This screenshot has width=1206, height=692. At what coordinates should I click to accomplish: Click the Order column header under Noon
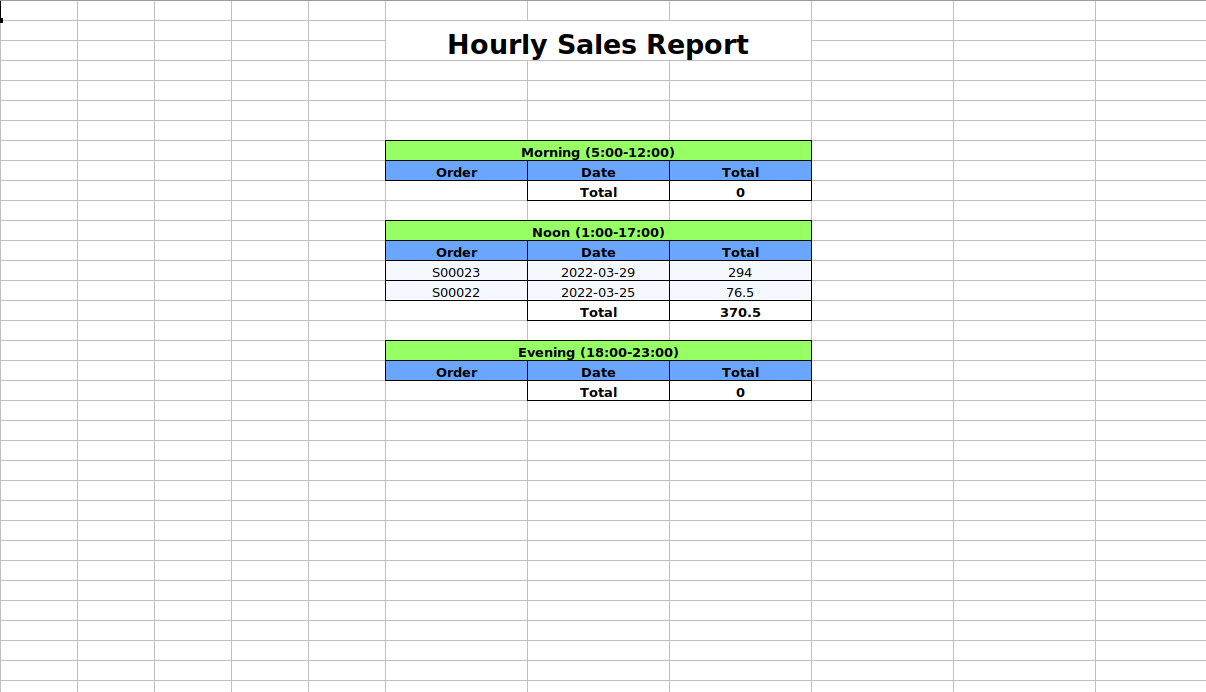point(456,252)
